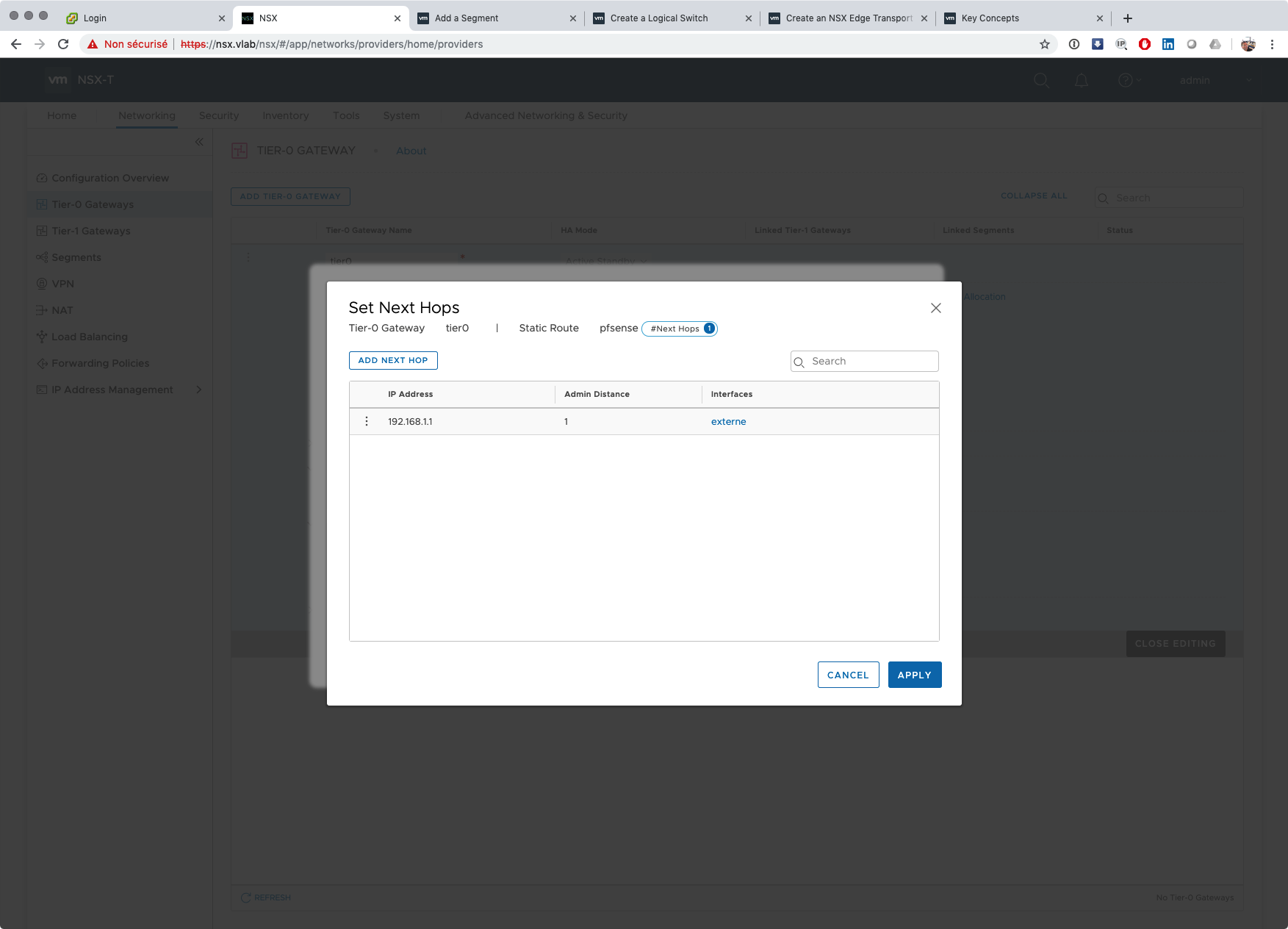The image size is (1288, 929).
Task: Switch to the Key Concepts browser tab
Action: (x=990, y=18)
